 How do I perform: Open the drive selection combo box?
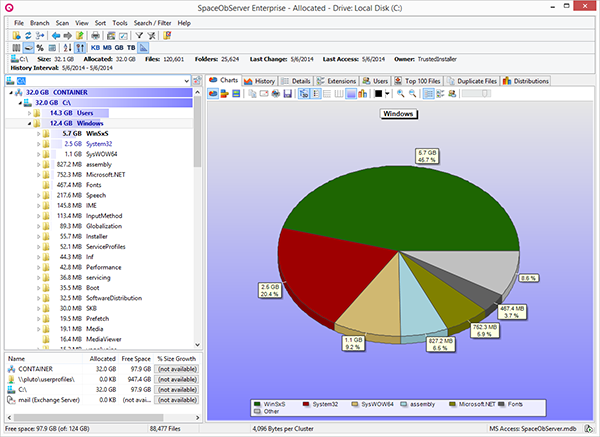[186, 81]
